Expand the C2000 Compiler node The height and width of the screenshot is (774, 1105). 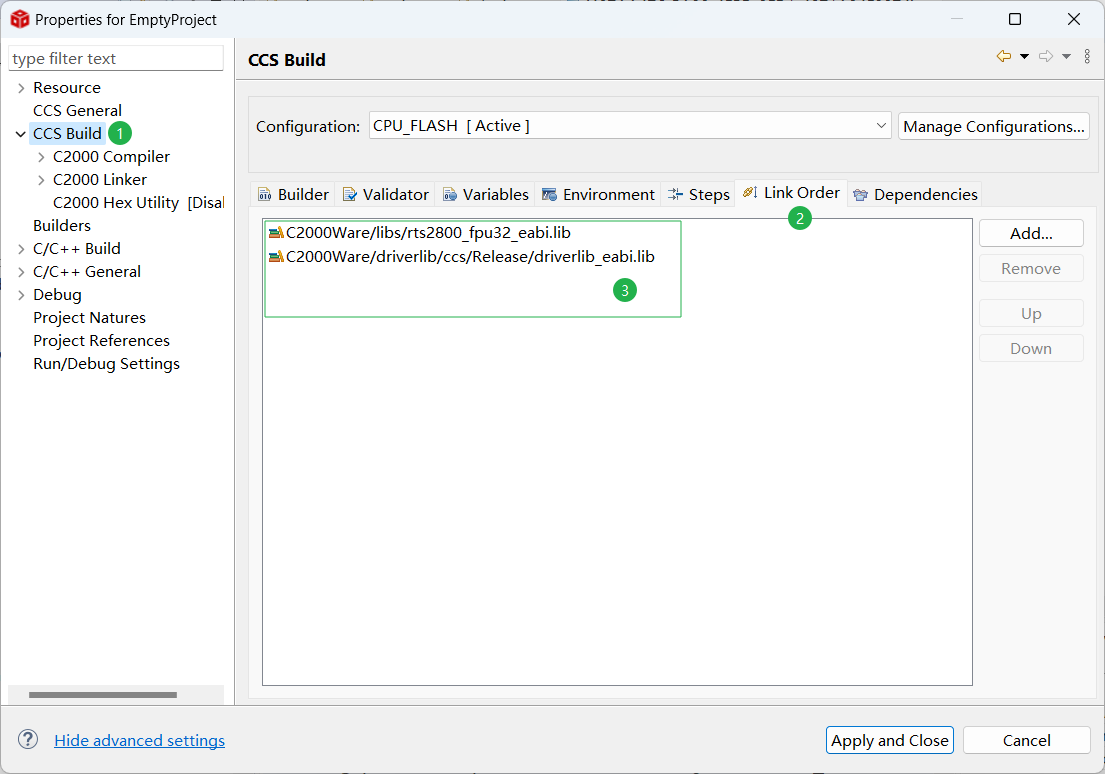coord(41,157)
